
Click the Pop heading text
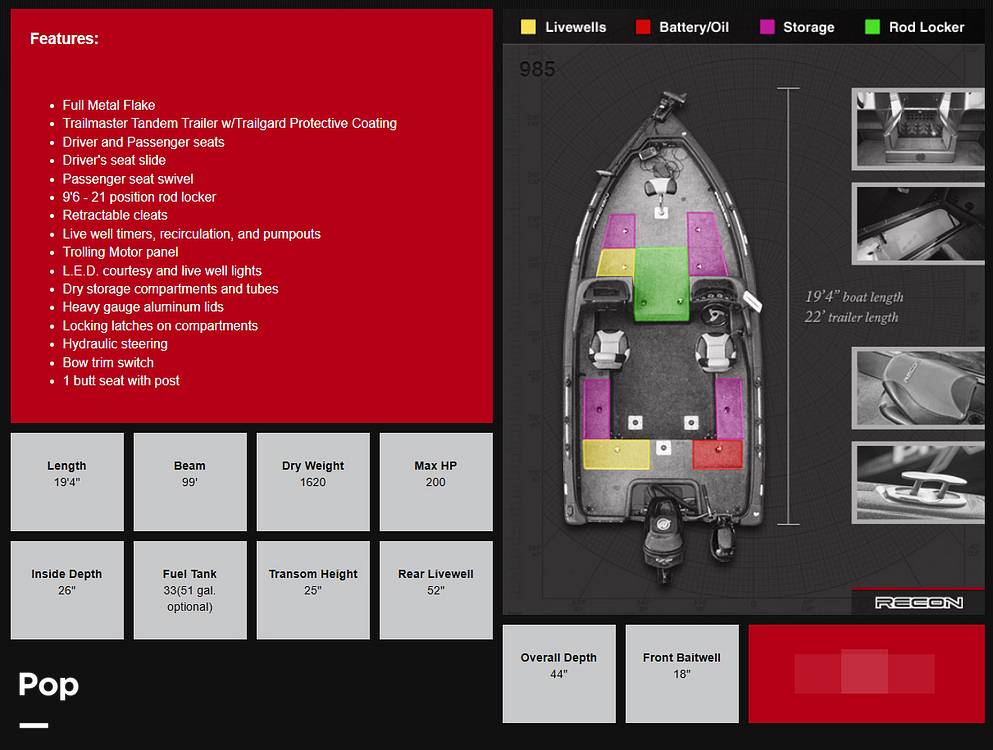click(49, 685)
